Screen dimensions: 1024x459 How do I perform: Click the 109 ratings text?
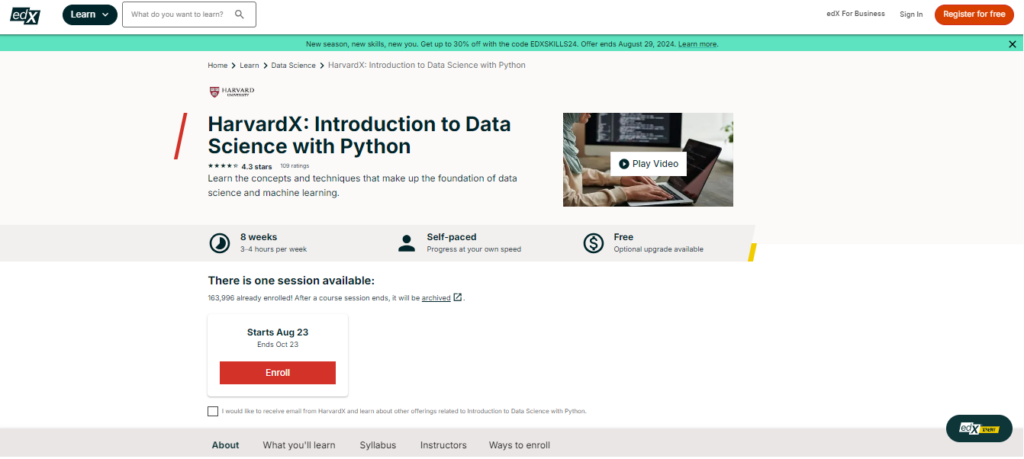pyautogui.click(x=295, y=166)
